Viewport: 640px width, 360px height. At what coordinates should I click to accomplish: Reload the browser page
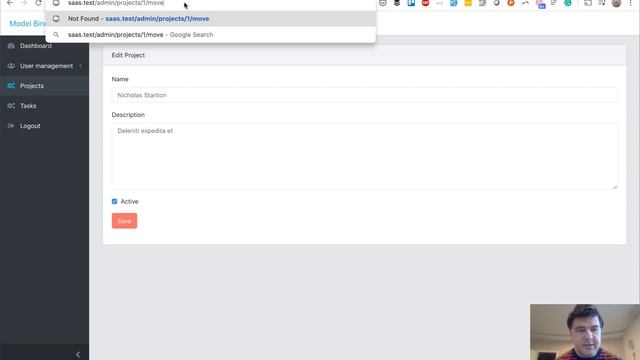pos(38,3)
